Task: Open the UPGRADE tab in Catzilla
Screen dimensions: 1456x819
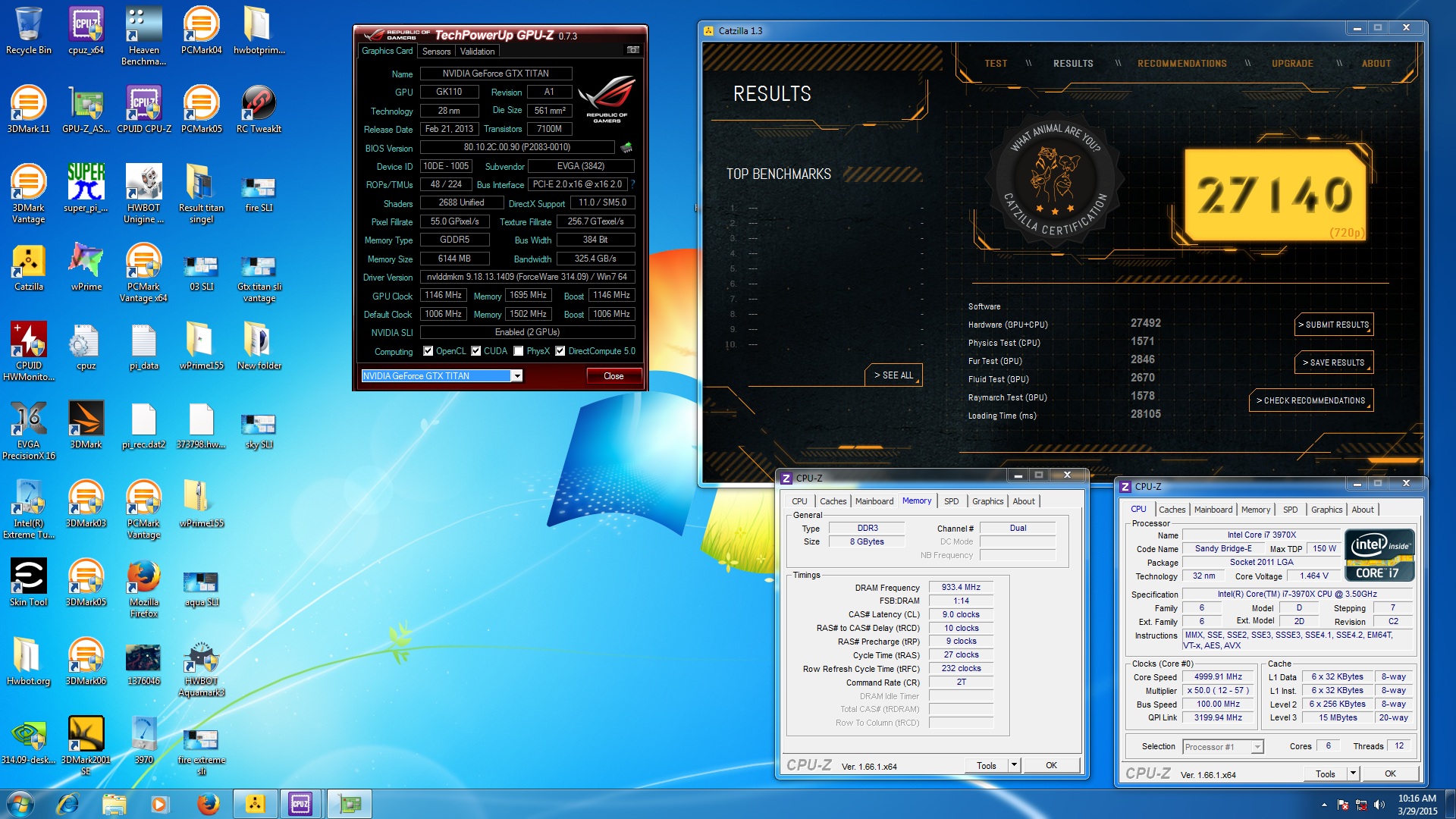Action: (x=1292, y=64)
